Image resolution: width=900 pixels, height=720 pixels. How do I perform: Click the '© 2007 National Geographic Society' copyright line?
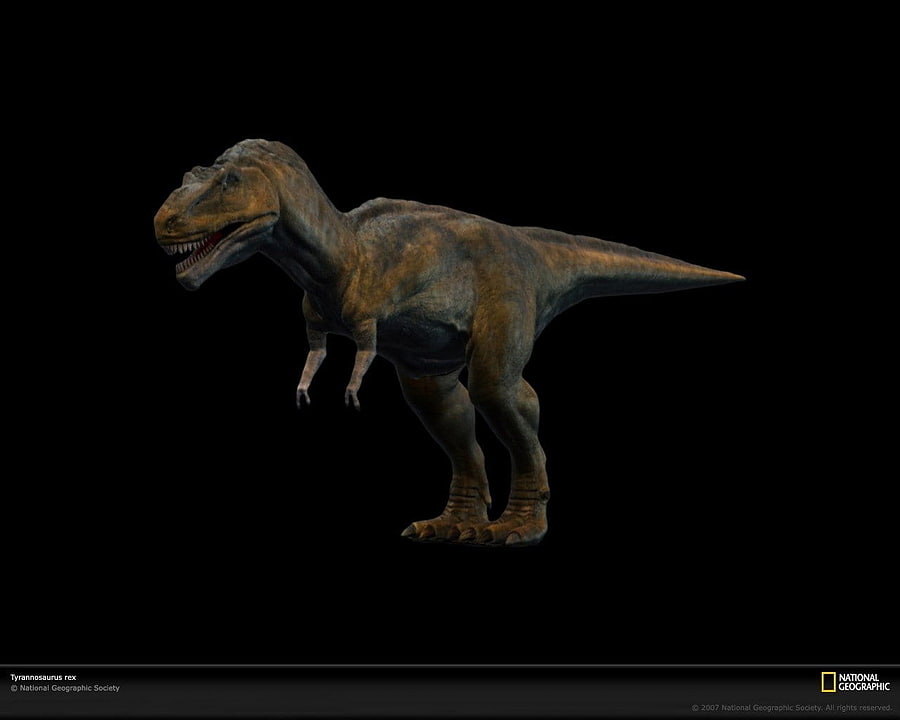792,708
